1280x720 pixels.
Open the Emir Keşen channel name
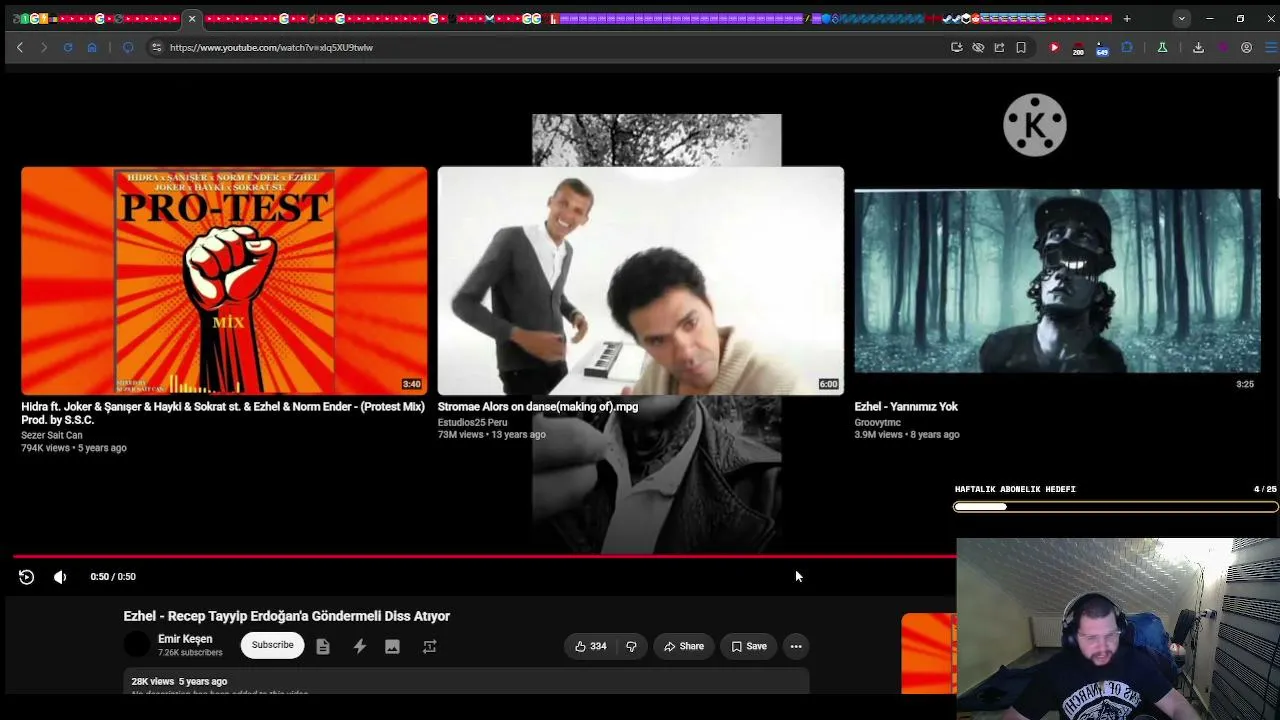coord(185,639)
